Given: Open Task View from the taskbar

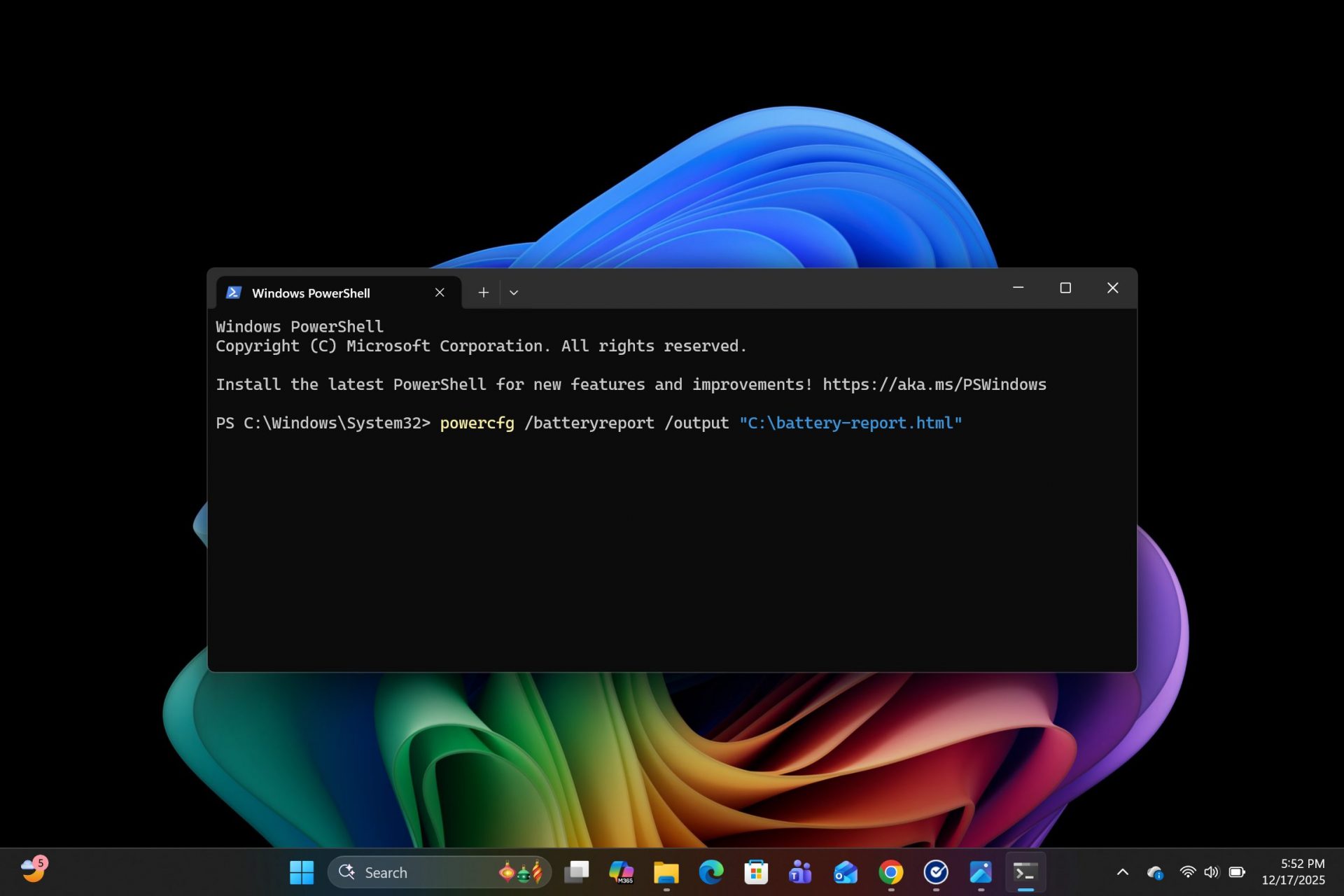Looking at the screenshot, I should pos(576,872).
